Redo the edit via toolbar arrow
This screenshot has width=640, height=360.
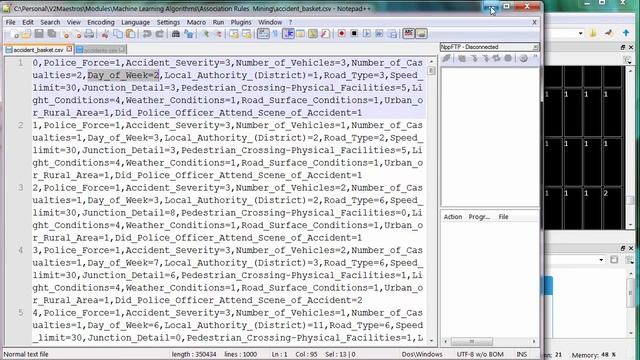coord(160,34)
